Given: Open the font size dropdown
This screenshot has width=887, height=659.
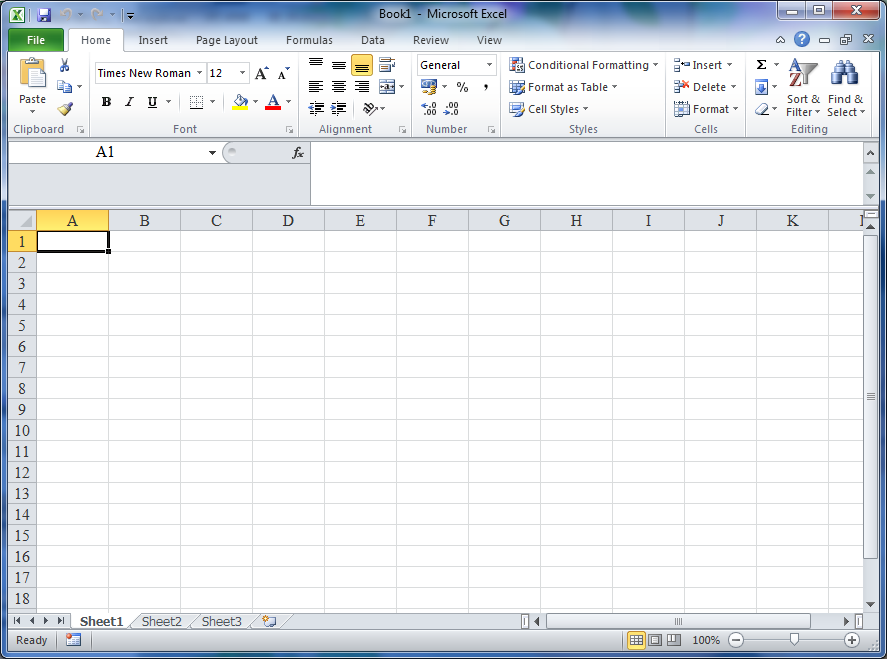Looking at the screenshot, I should (x=242, y=73).
